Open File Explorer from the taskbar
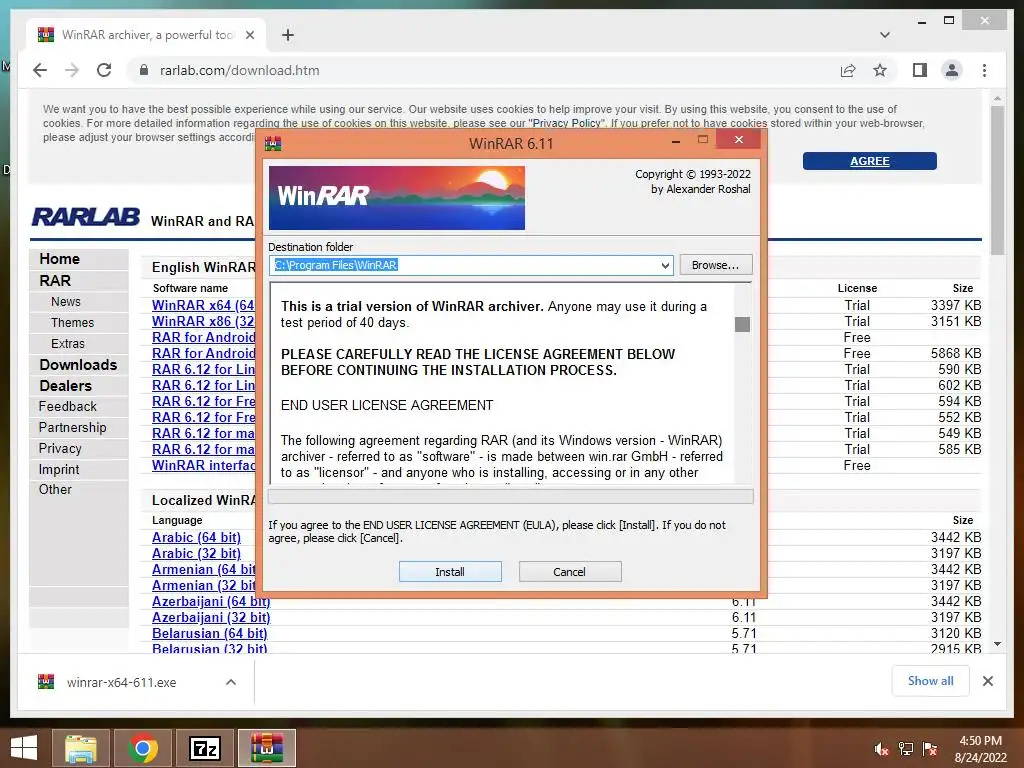 (80, 748)
